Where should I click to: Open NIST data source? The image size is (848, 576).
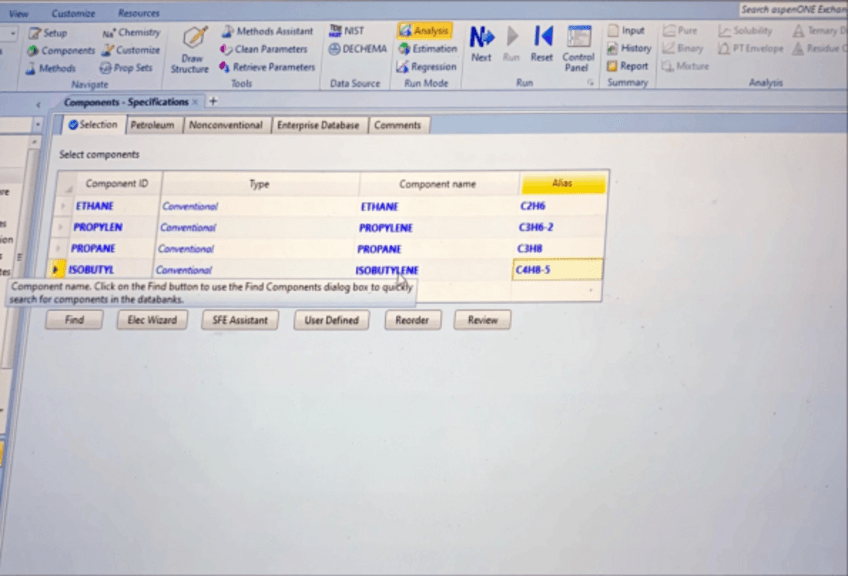point(347,31)
